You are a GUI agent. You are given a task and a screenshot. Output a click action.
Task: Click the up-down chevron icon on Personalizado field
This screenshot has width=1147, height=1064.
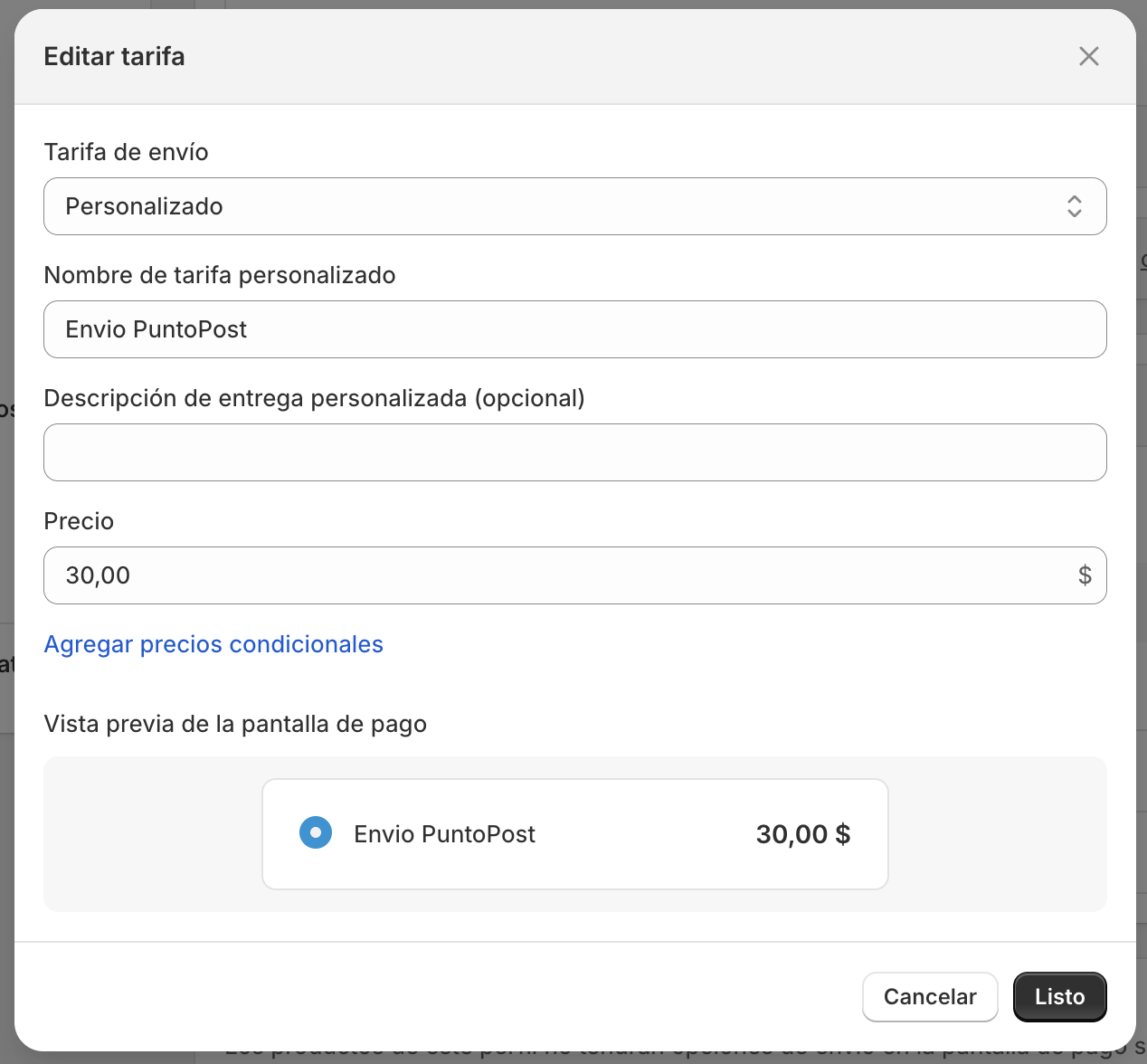[1075, 206]
